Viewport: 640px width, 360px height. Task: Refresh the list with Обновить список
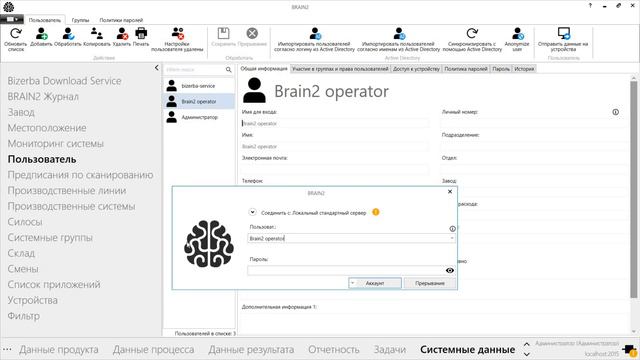[x=16, y=39]
